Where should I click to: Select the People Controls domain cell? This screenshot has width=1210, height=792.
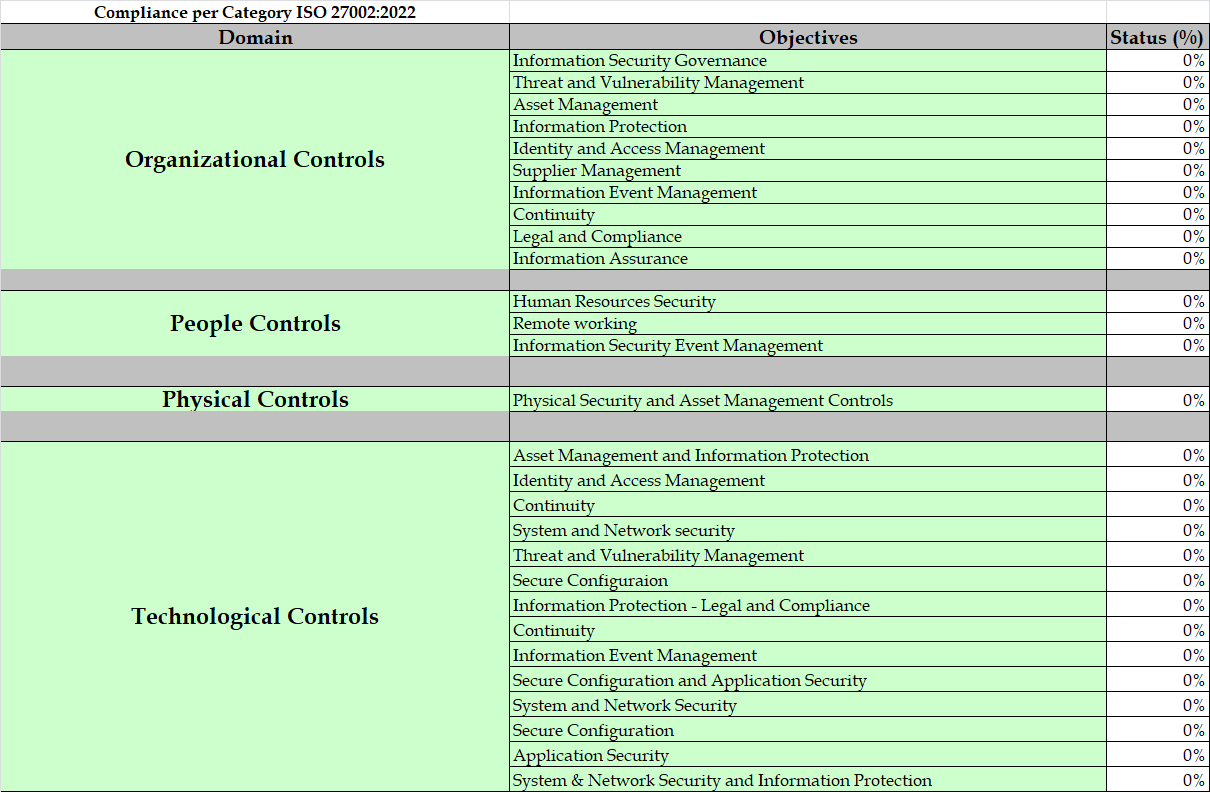pyautogui.click(x=255, y=323)
